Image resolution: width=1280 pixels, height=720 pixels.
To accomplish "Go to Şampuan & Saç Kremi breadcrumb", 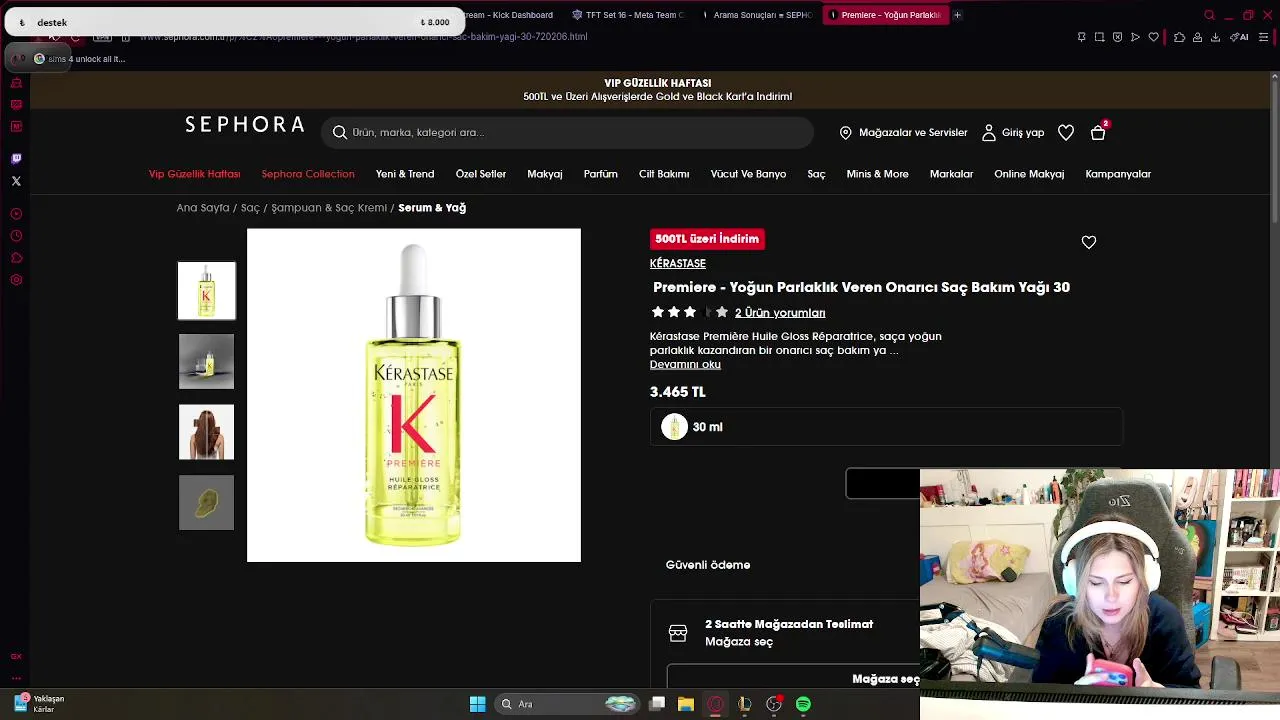I will [x=329, y=208].
